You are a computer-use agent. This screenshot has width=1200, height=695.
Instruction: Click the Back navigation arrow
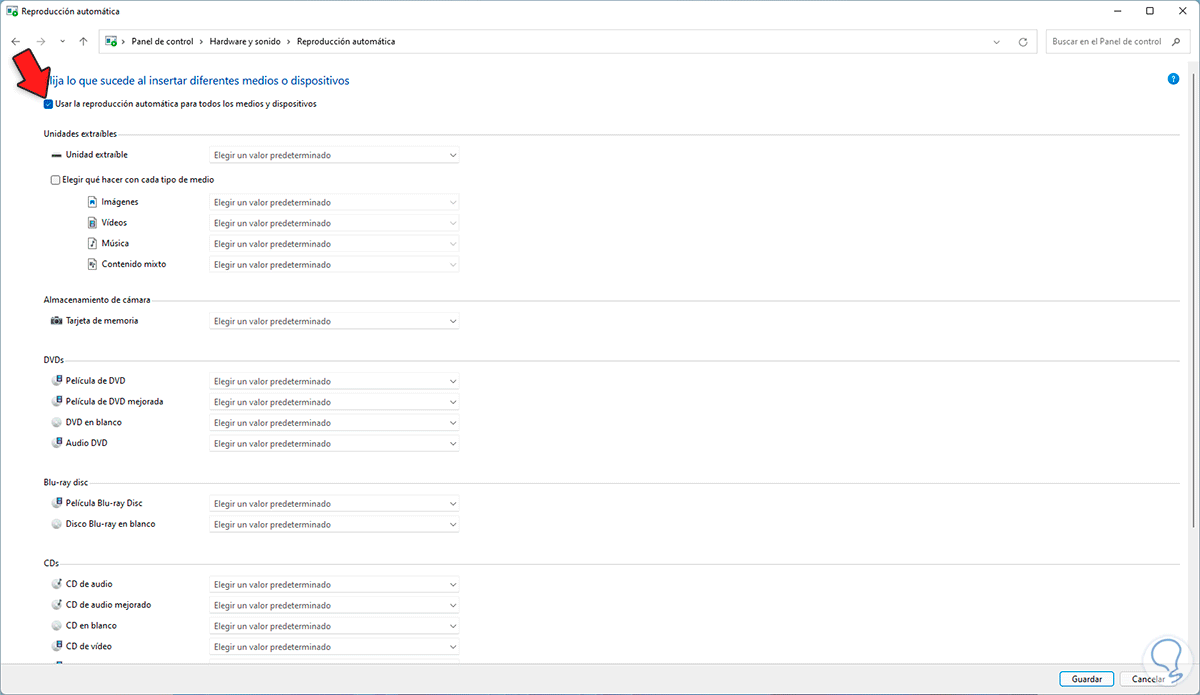(x=16, y=42)
